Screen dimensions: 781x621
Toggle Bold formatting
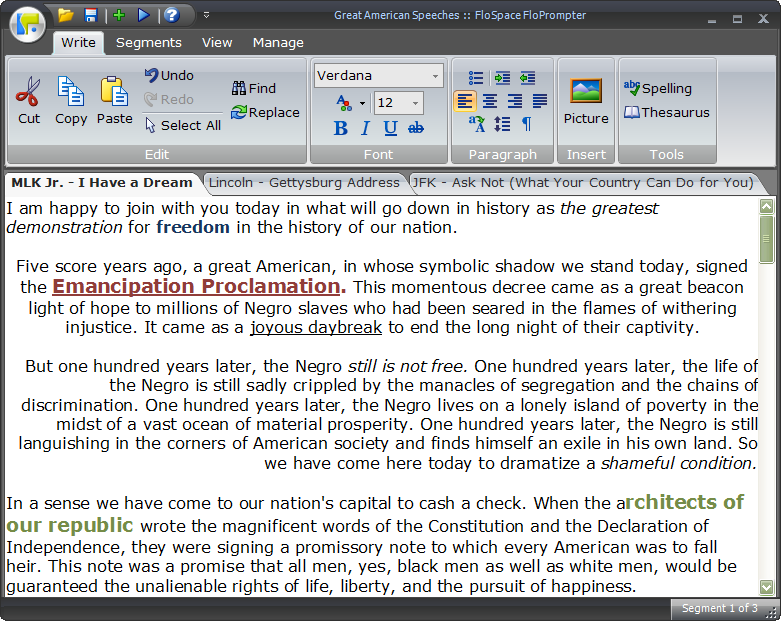coord(341,128)
